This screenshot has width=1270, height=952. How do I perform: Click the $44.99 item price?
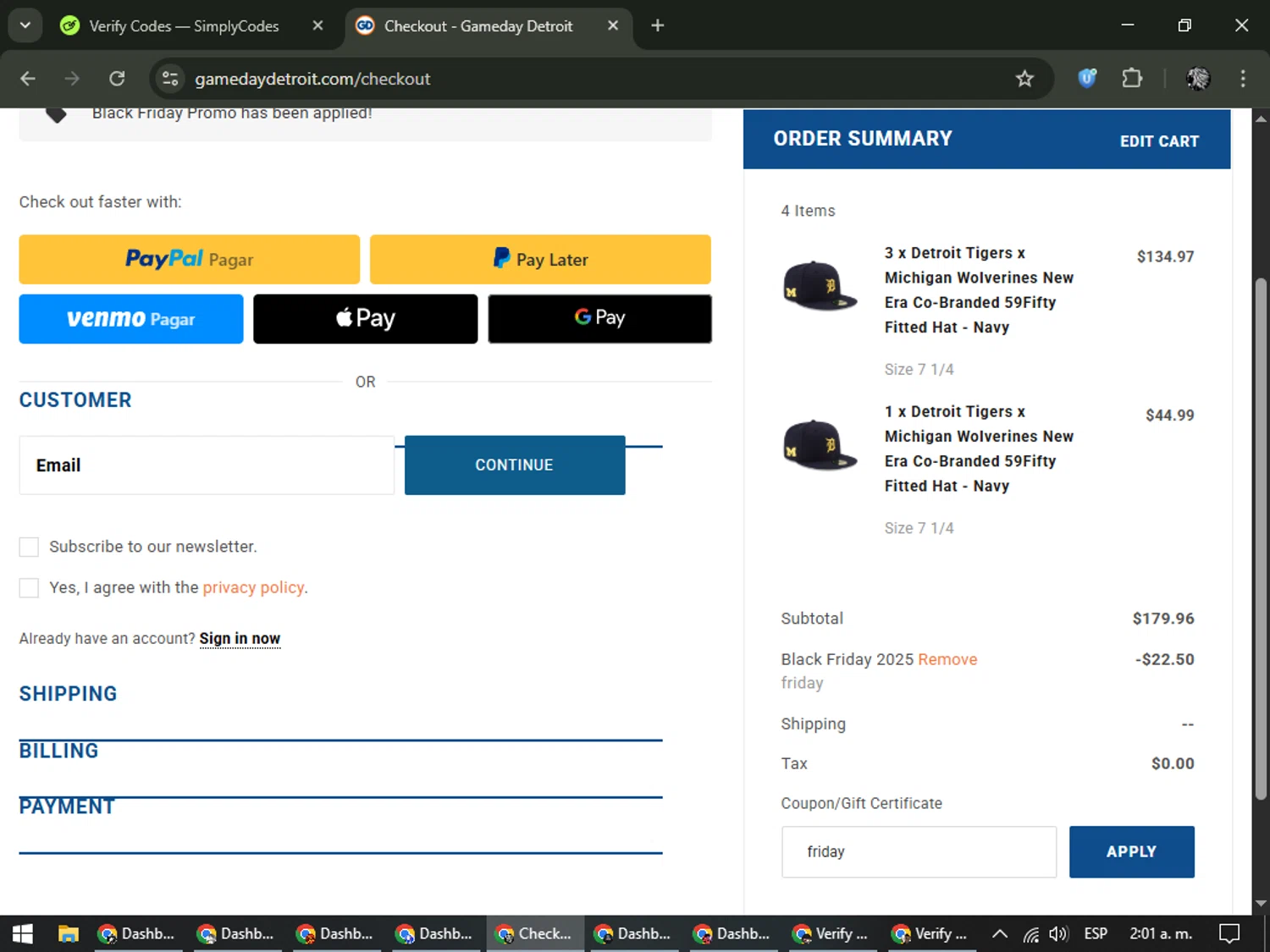pos(1169,415)
